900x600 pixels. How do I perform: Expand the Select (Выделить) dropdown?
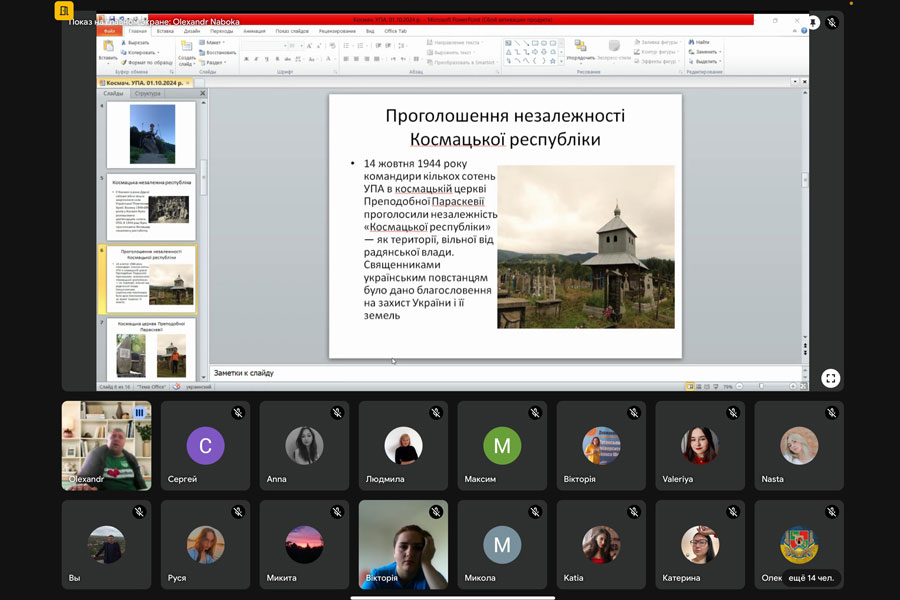point(706,61)
